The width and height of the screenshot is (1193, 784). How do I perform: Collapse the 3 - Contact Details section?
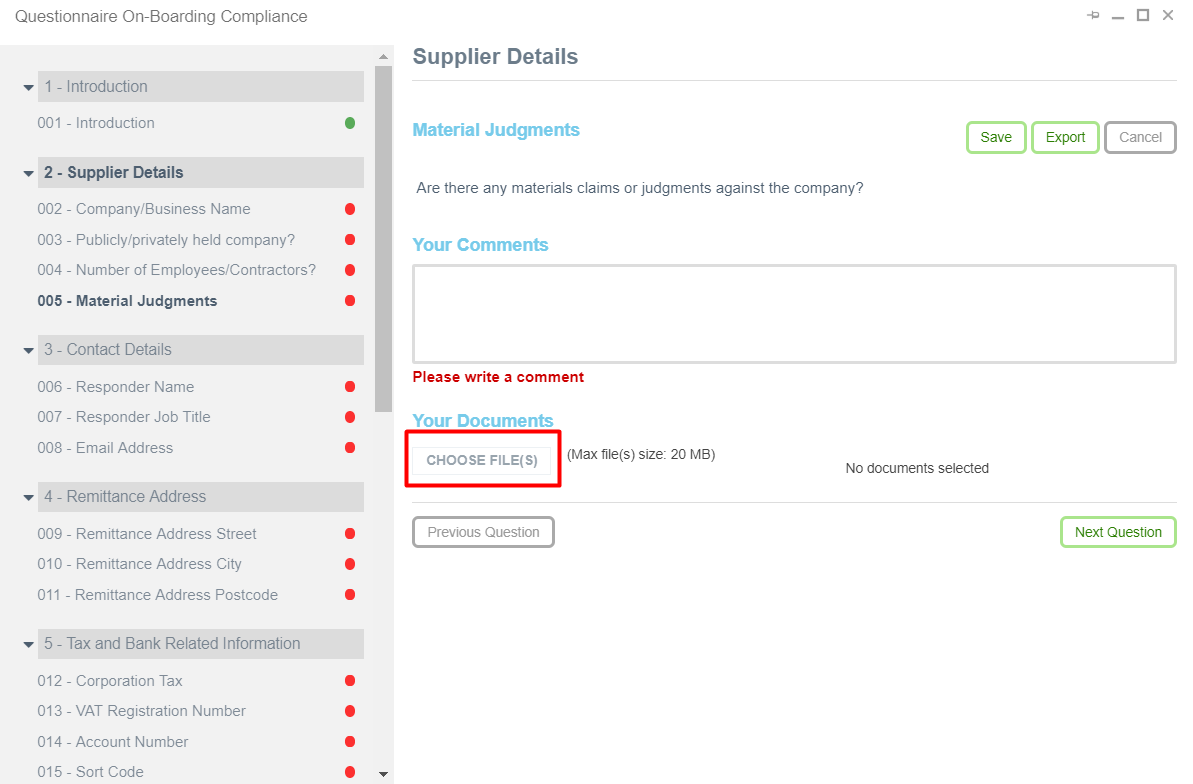pos(28,350)
